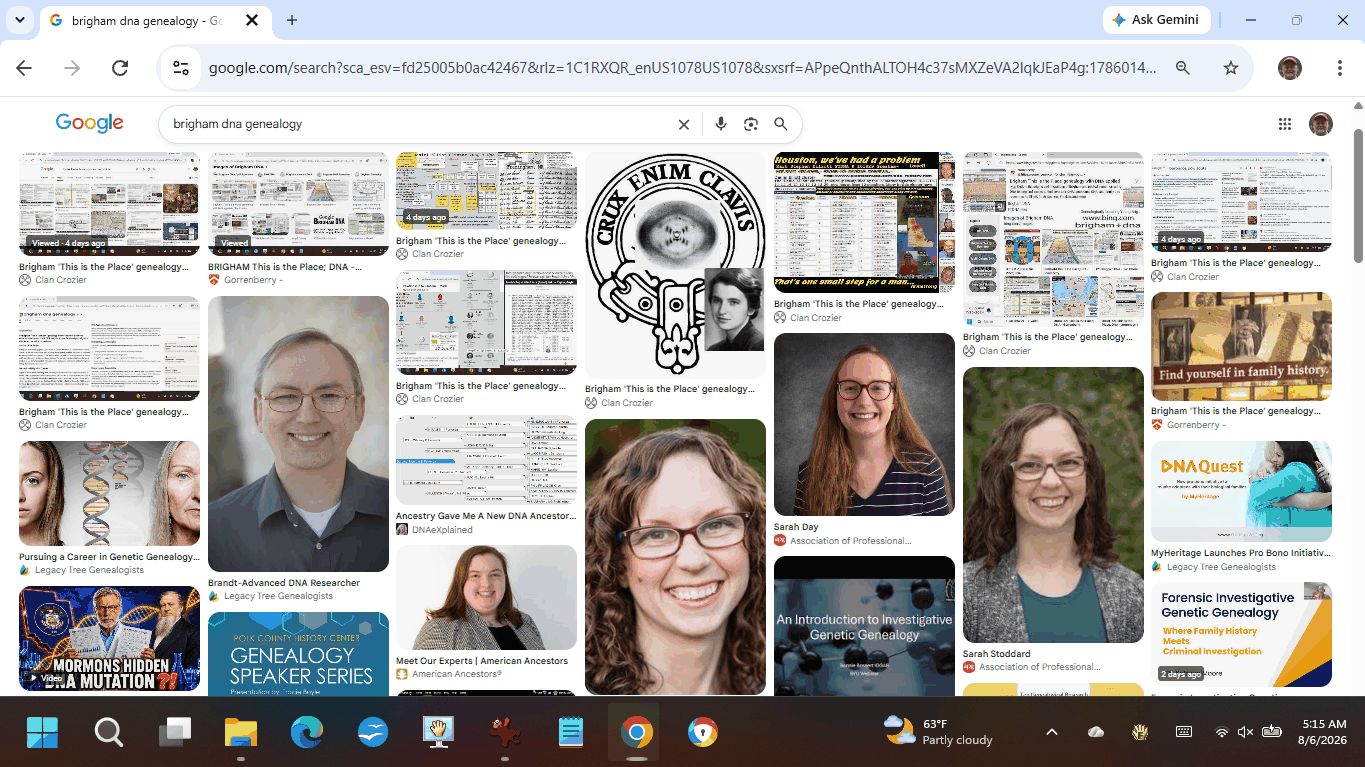This screenshot has width=1365, height=767.
Task: Open 'Forensic Investigative Genetic Genealogy' image
Action: point(1241,635)
